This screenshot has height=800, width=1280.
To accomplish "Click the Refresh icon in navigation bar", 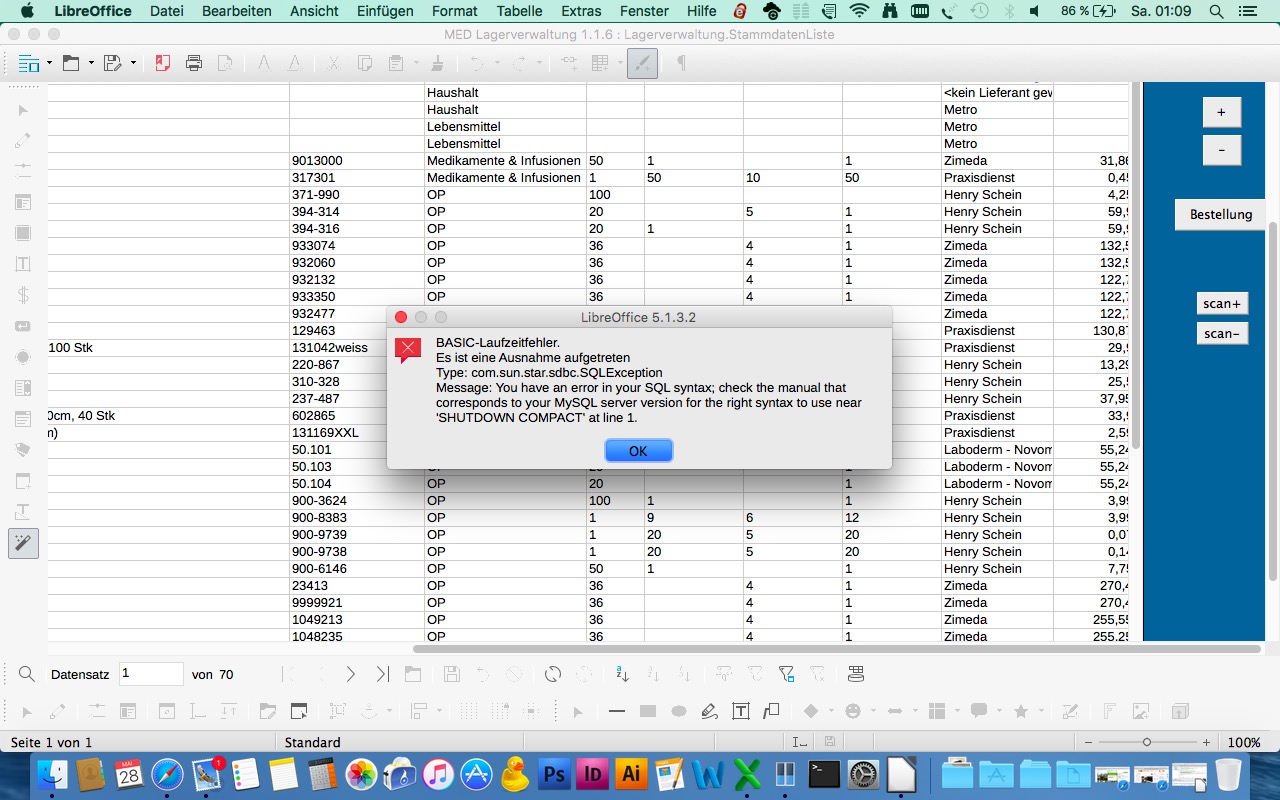I will 553,674.
